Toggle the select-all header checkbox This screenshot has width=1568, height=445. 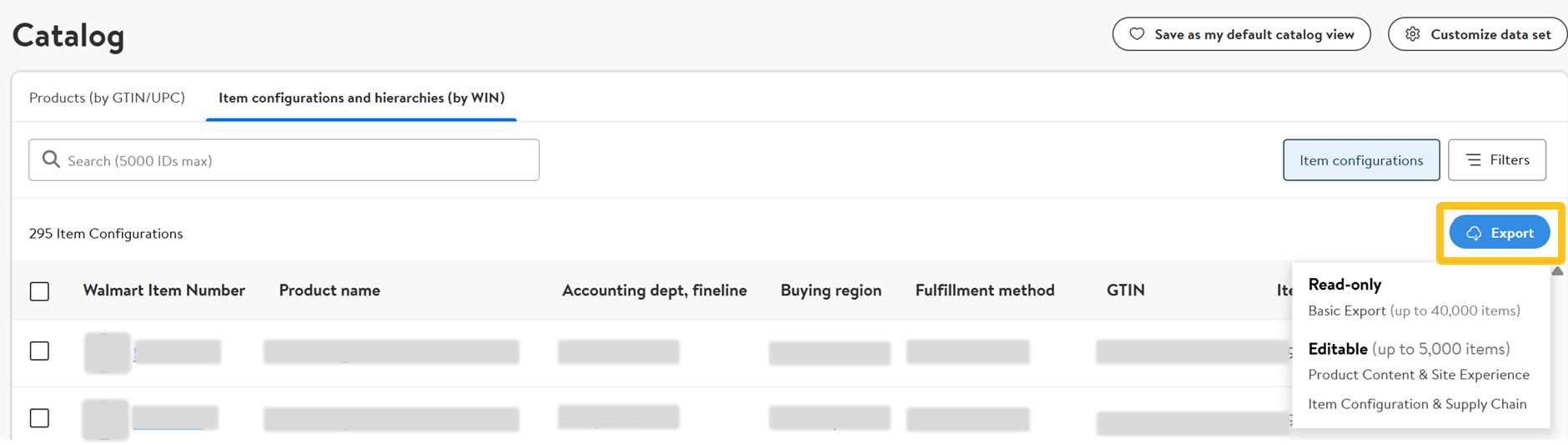tap(39, 291)
